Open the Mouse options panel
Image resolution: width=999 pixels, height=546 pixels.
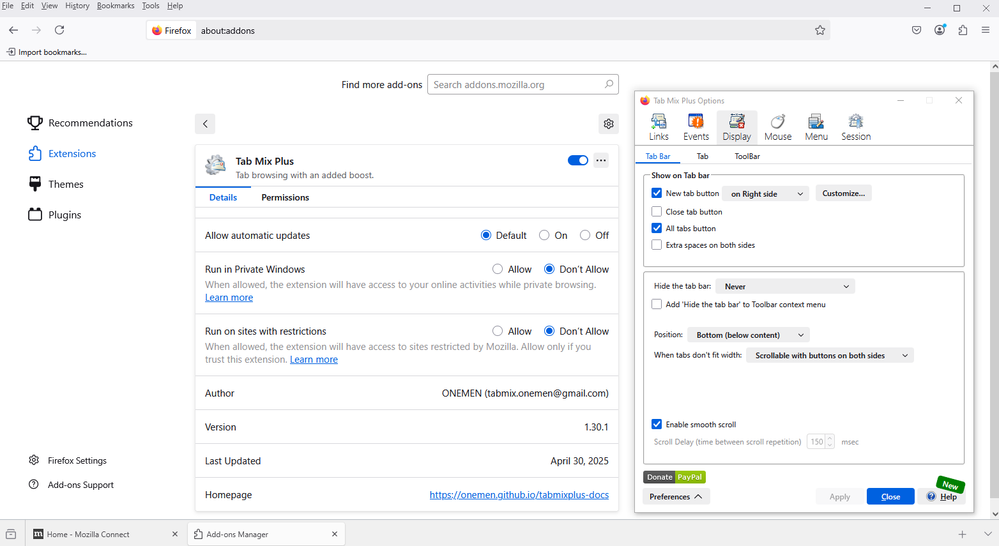(777, 127)
